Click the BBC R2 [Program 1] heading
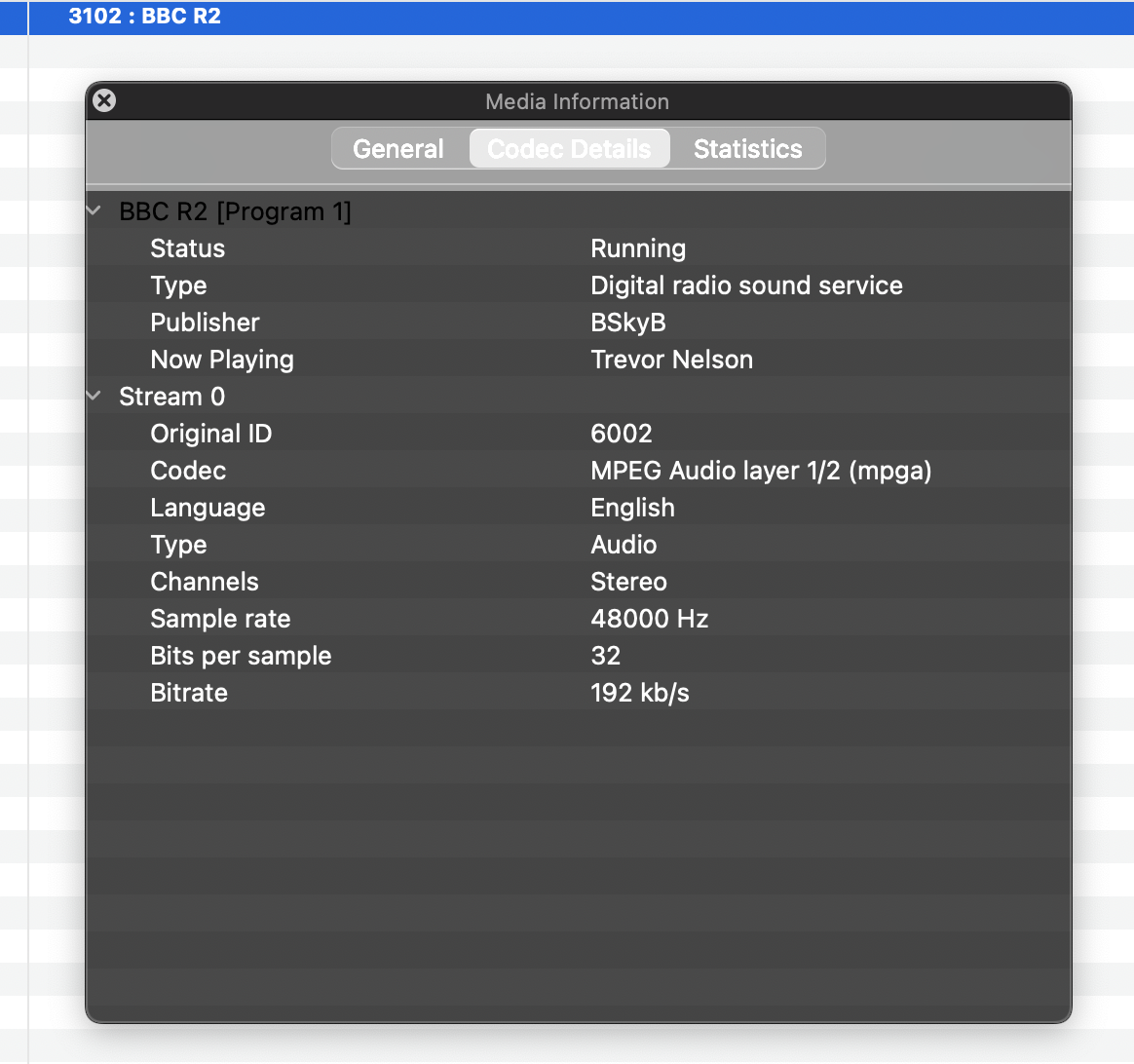The height and width of the screenshot is (1064, 1134). 235,211
